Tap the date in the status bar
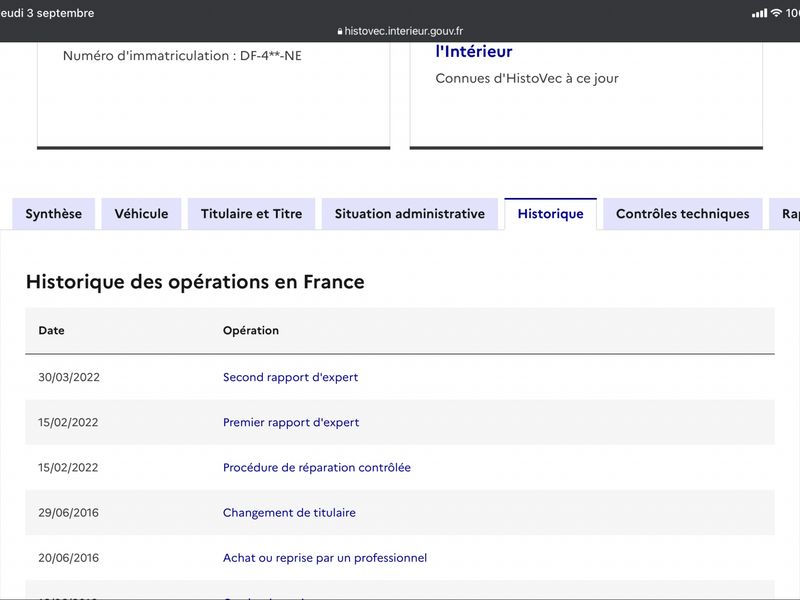Screen dimensions: 800x600 point(47,13)
